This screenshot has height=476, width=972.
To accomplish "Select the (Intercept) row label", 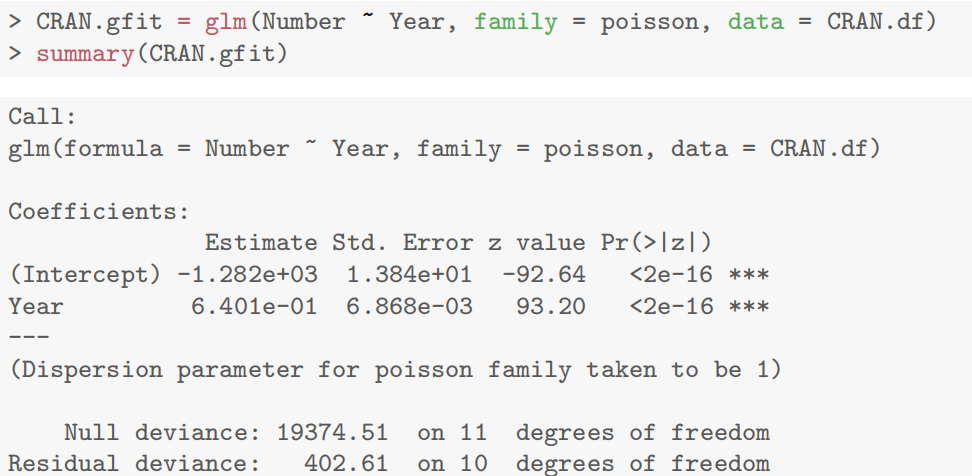I will (x=85, y=274).
